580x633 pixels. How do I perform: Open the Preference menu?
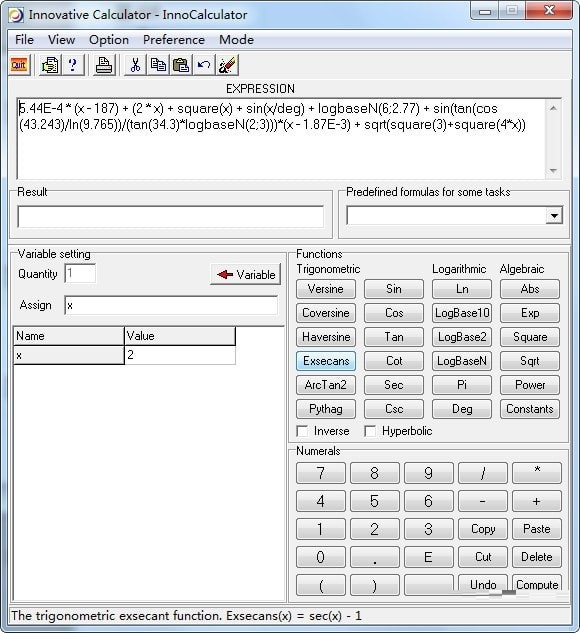(174, 40)
